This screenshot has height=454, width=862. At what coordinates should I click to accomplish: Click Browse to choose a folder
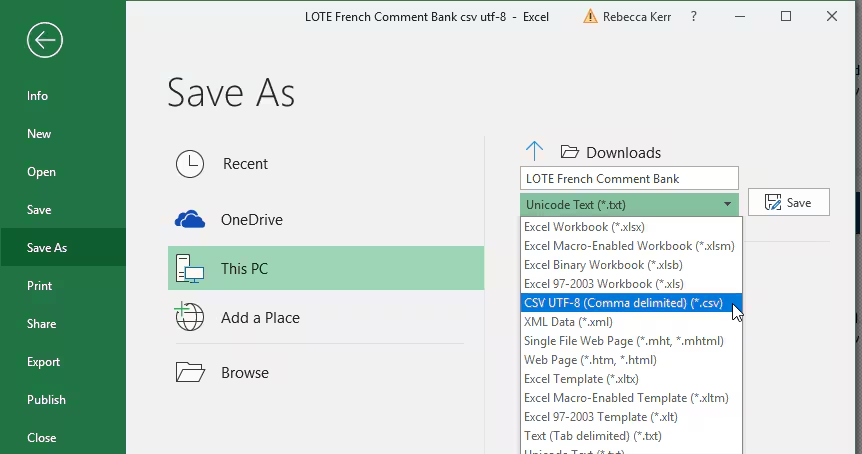tap(325, 372)
